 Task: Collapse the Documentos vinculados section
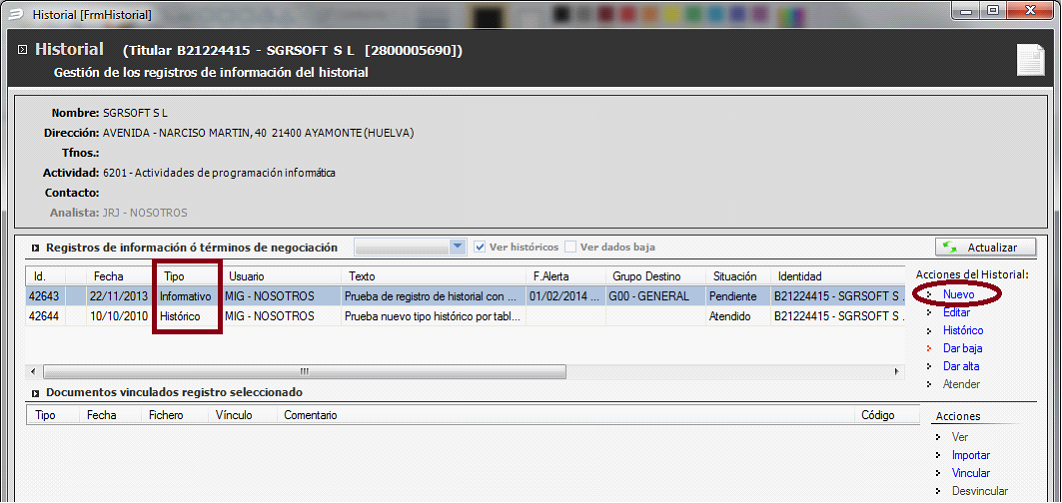tap(36, 392)
